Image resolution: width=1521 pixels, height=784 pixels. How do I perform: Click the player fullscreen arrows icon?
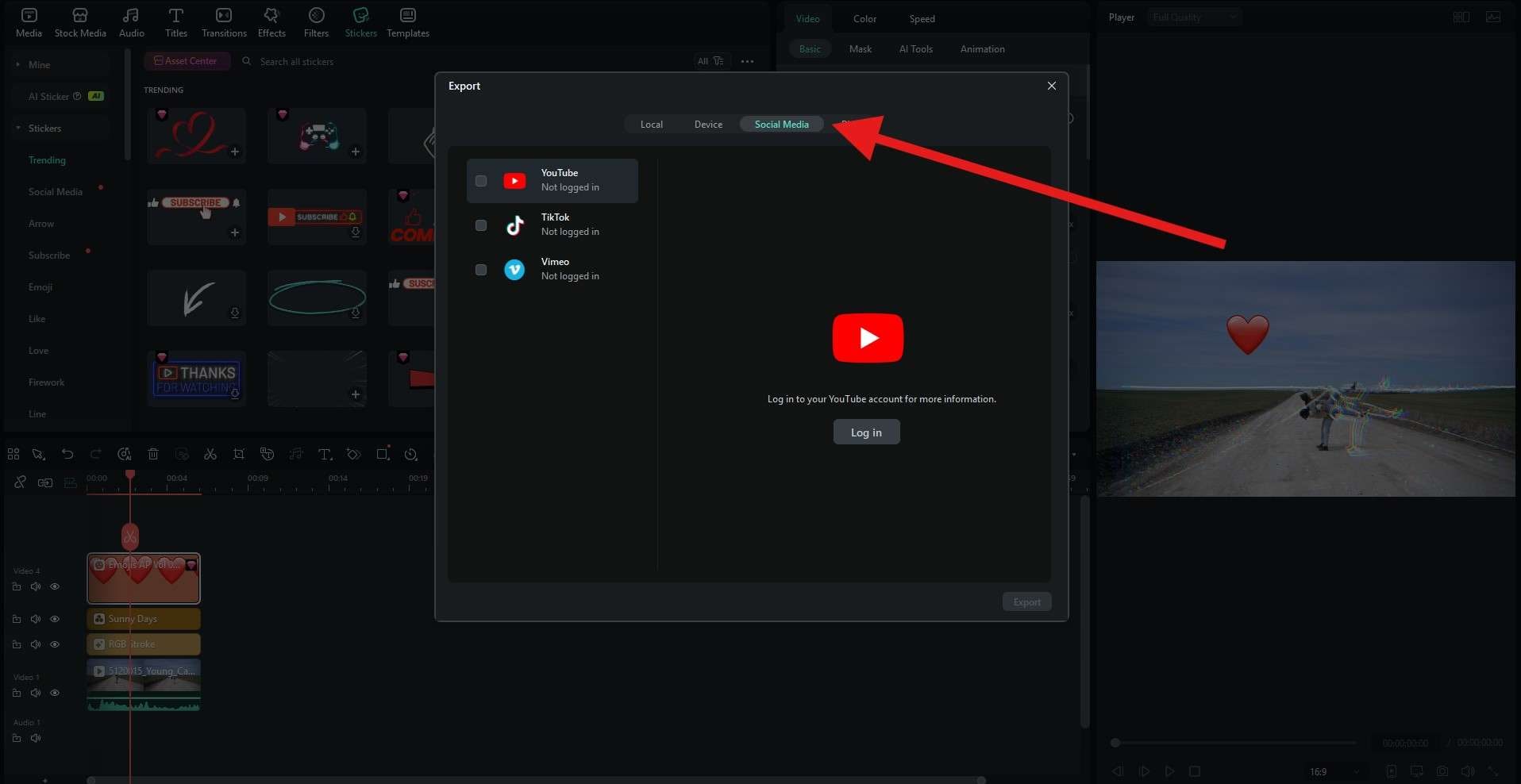coord(1493,771)
